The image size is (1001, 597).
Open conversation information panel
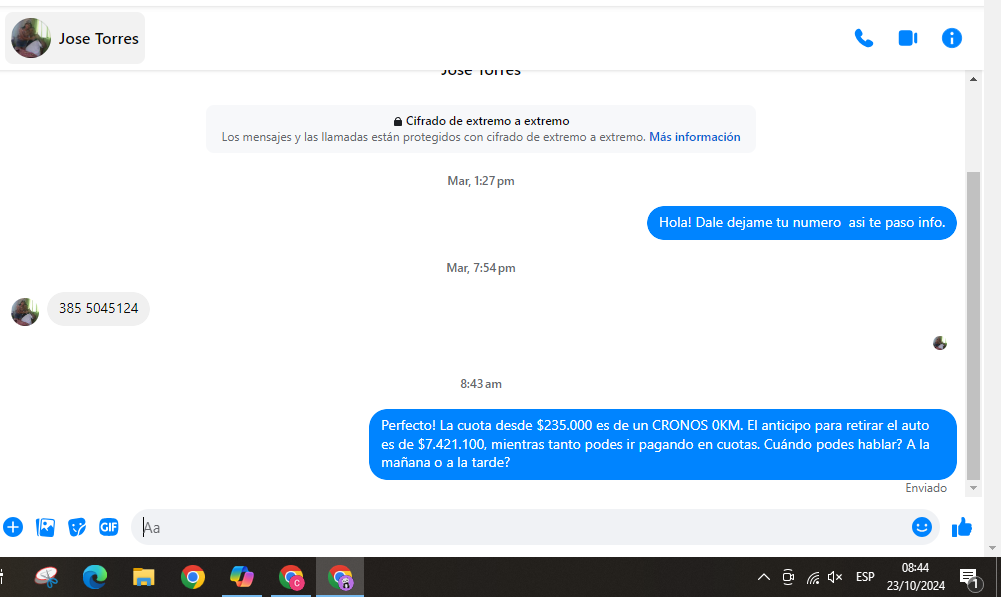coord(951,38)
